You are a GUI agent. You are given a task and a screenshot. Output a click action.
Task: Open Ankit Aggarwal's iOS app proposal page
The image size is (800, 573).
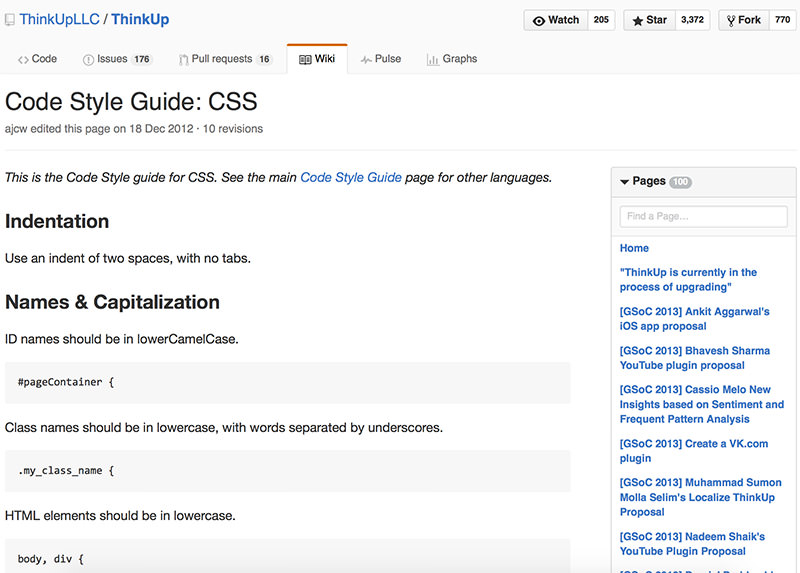(694, 319)
